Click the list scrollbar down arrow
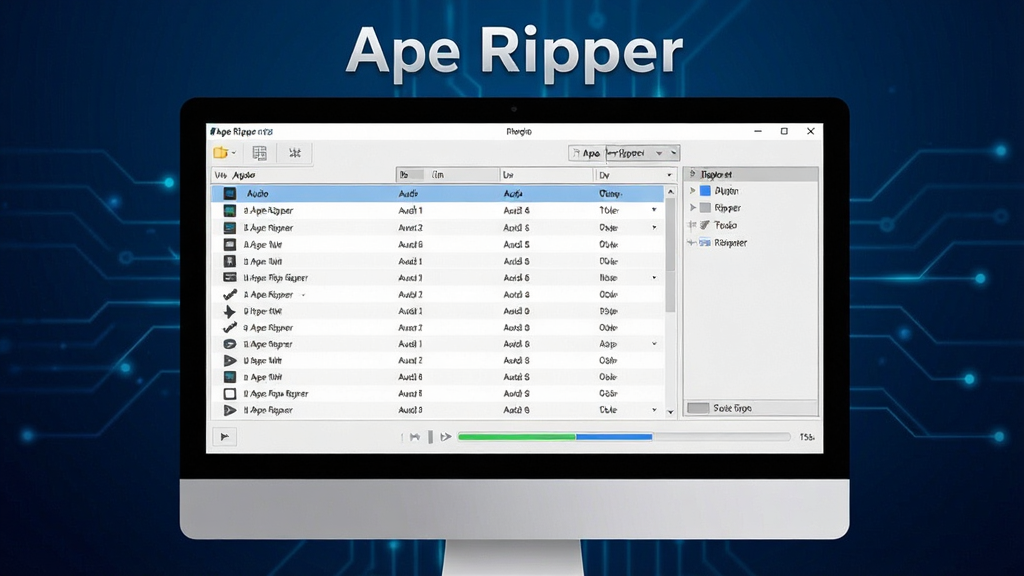The image size is (1024, 576). click(x=670, y=412)
